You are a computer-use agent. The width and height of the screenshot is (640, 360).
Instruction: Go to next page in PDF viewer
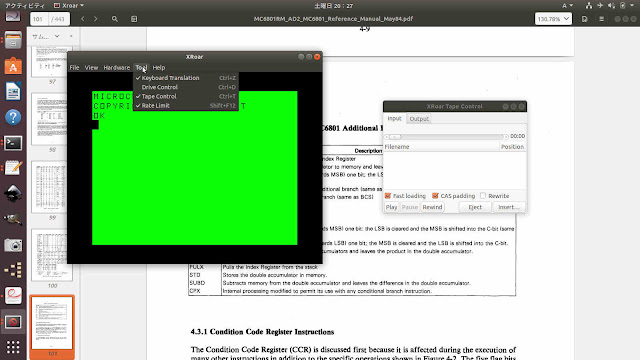96,19
